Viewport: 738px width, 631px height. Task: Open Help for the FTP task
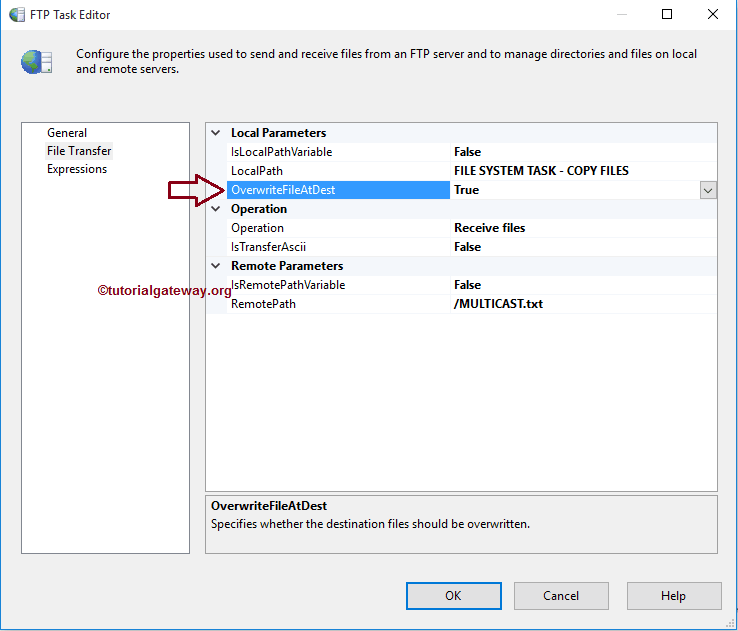click(x=674, y=596)
